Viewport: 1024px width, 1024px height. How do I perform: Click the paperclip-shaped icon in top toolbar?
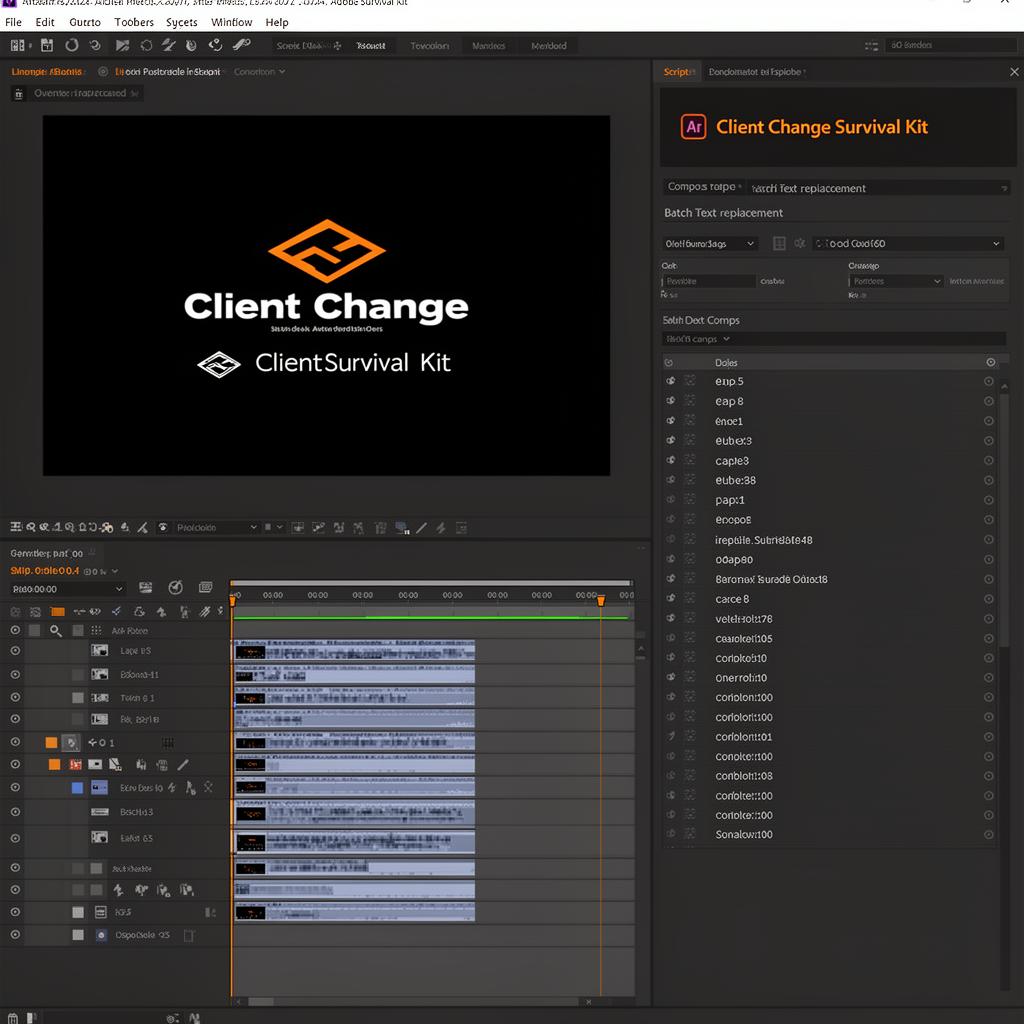241,45
